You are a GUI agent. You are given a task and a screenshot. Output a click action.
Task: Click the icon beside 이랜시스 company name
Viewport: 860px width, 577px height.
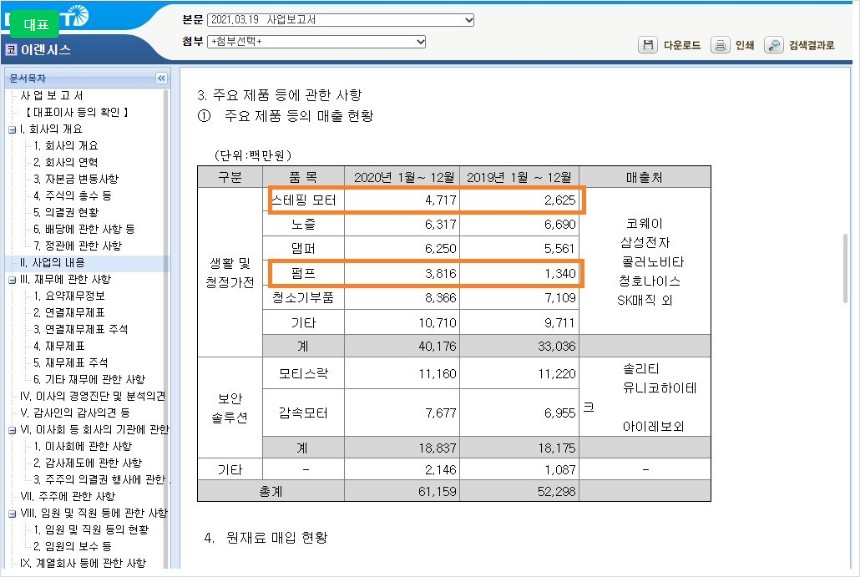coord(10,48)
